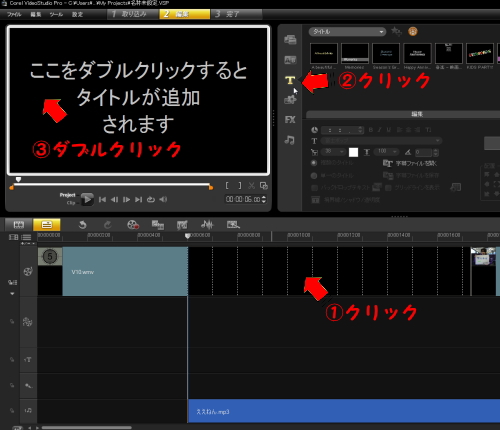Play the project preview
The width and height of the screenshot is (500, 430).
click(x=87, y=199)
